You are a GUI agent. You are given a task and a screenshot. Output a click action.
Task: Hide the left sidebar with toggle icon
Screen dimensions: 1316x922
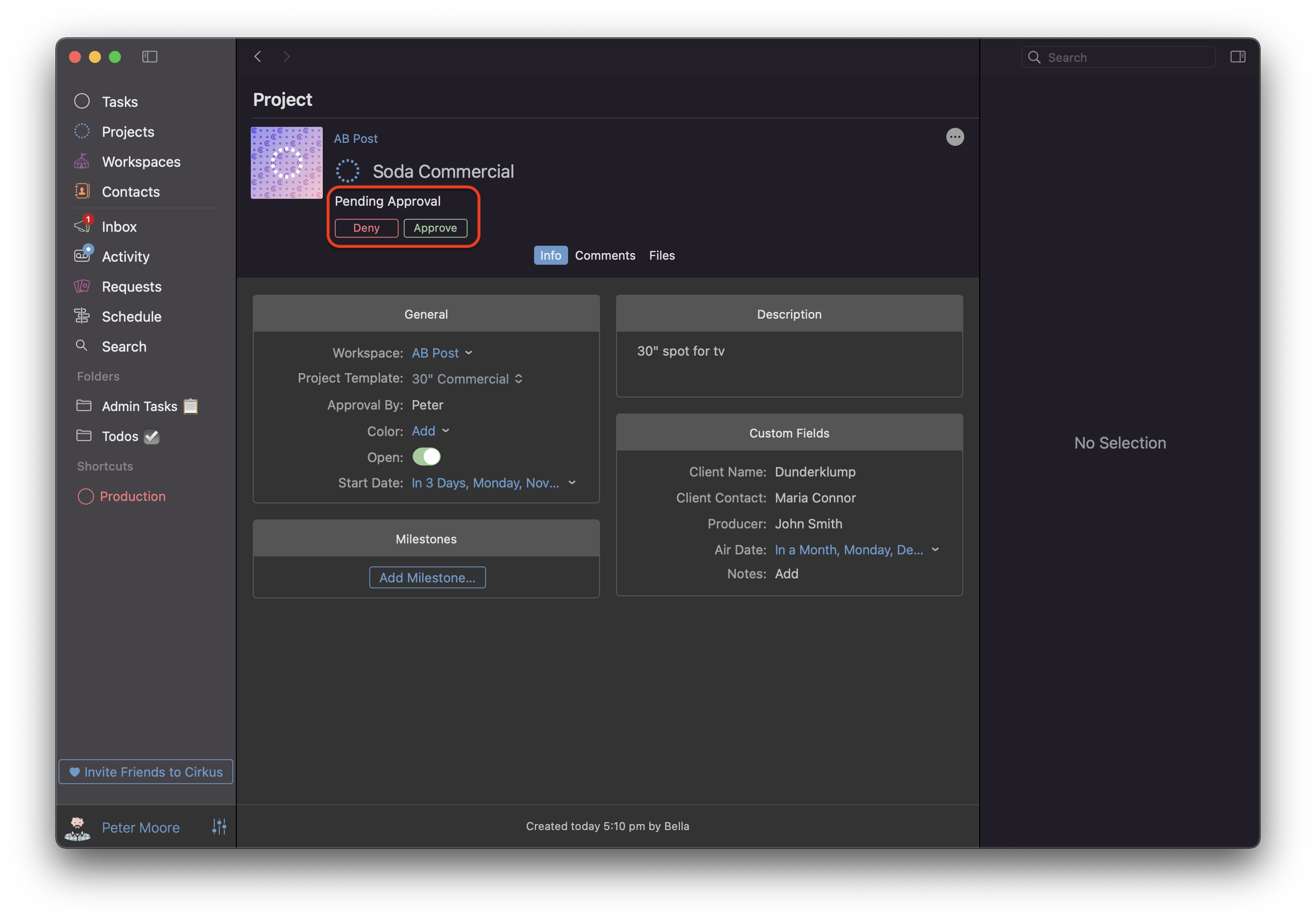coord(149,57)
